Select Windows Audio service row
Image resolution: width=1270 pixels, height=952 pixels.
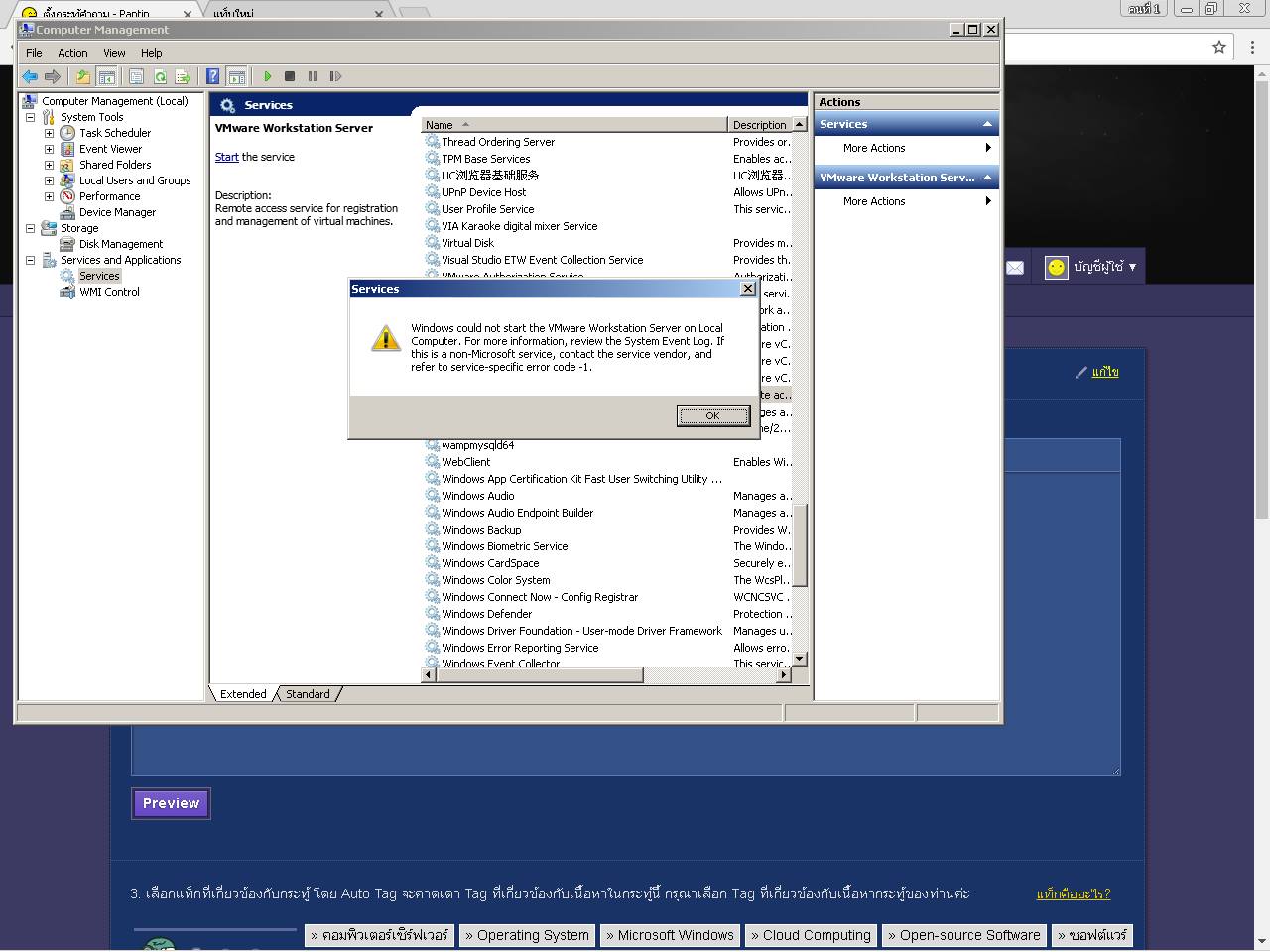pyautogui.click(x=607, y=496)
